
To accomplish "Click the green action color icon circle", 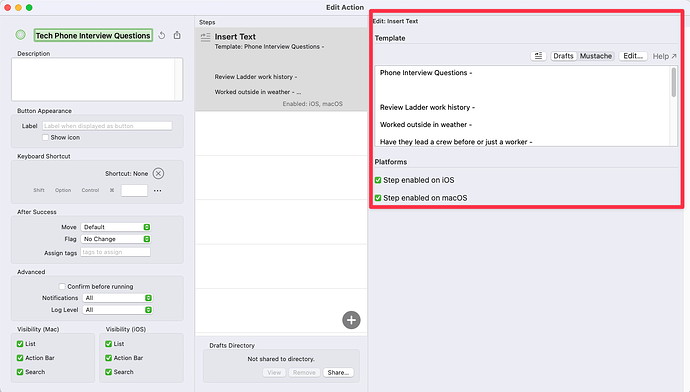I will [20, 35].
